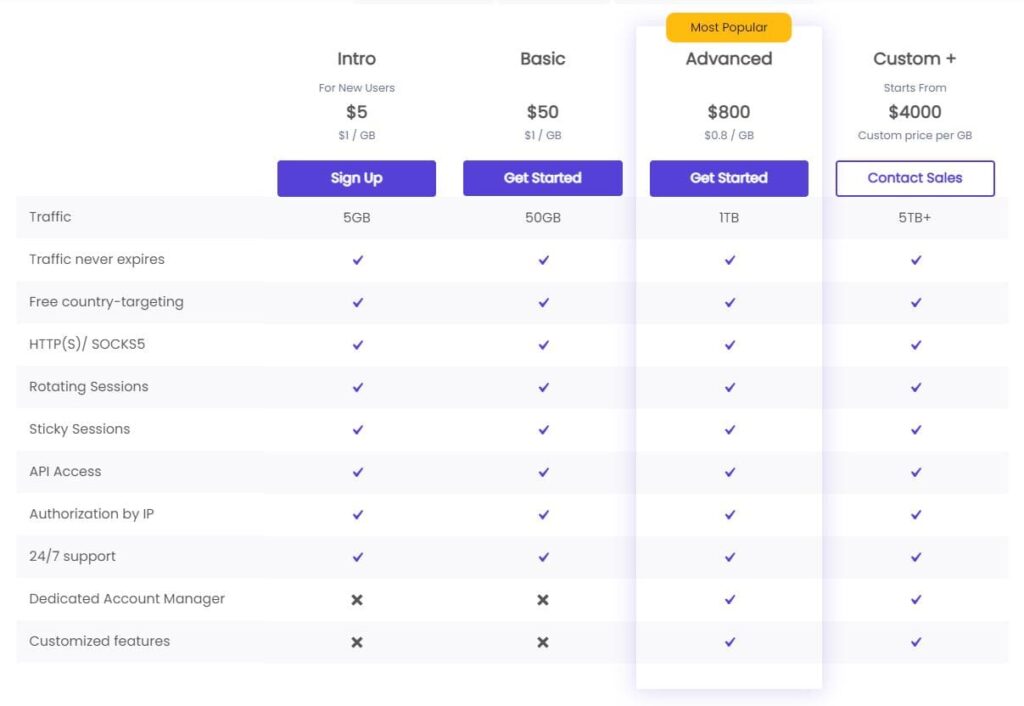Click the Basic checkmark for Authorization by IP

click(x=543, y=515)
